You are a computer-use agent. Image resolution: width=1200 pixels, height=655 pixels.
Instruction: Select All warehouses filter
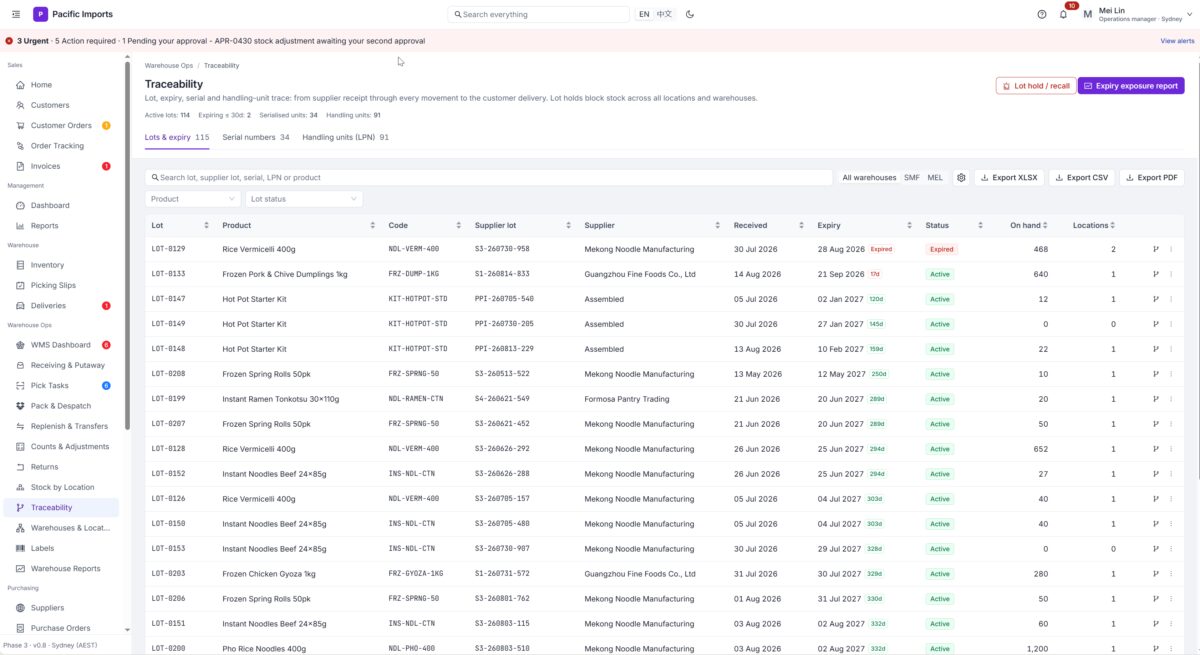[x=869, y=178]
